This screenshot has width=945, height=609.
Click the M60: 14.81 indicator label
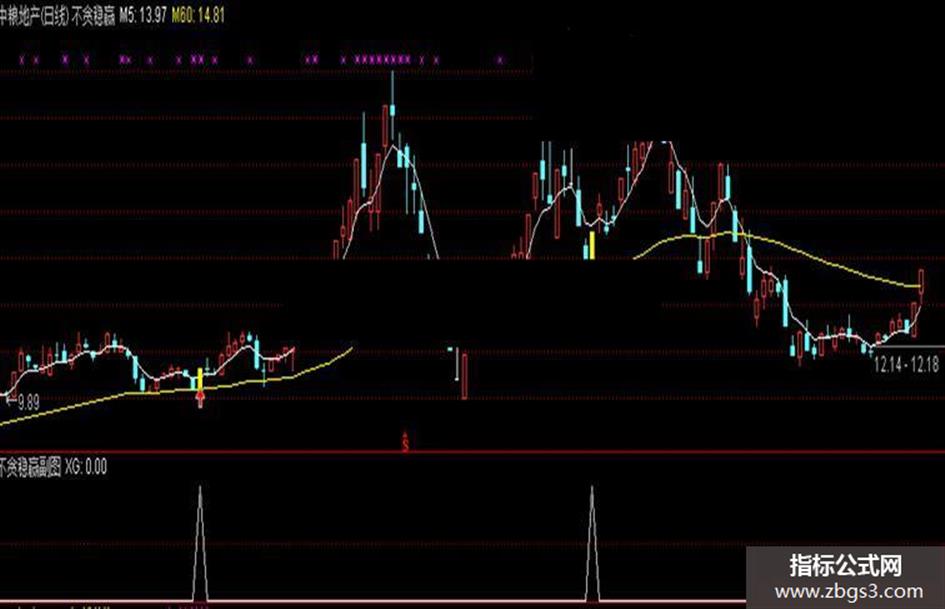click(x=198, y=16)
